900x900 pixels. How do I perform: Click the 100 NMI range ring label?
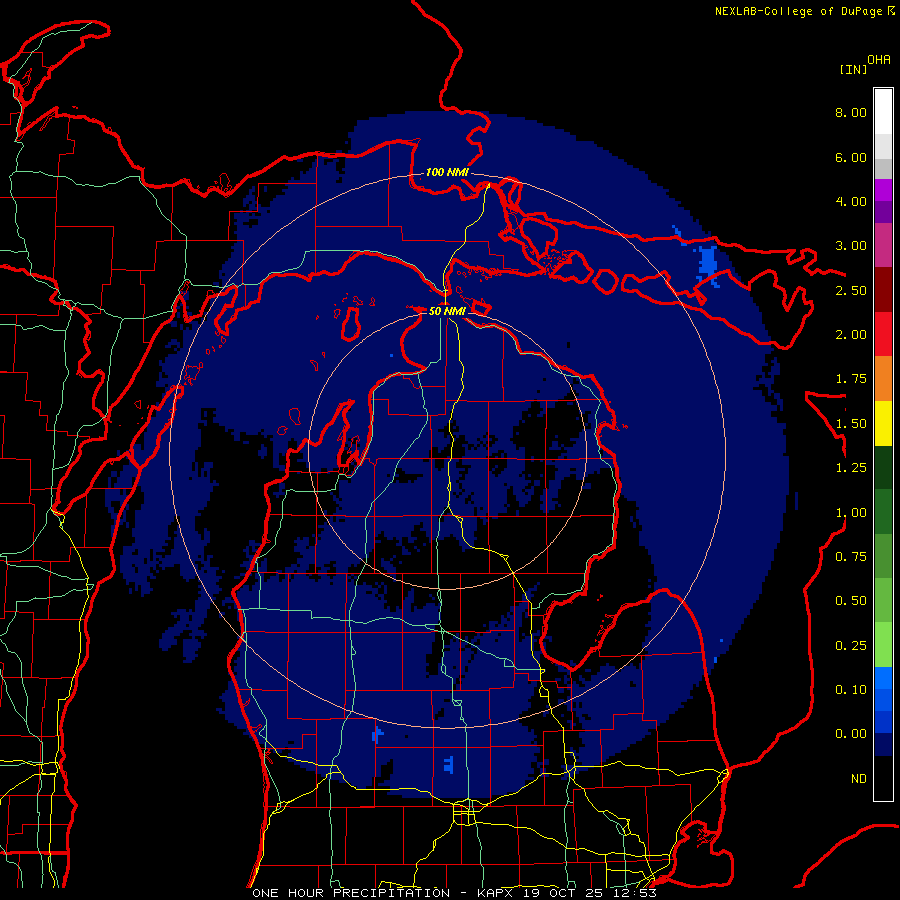447,172
